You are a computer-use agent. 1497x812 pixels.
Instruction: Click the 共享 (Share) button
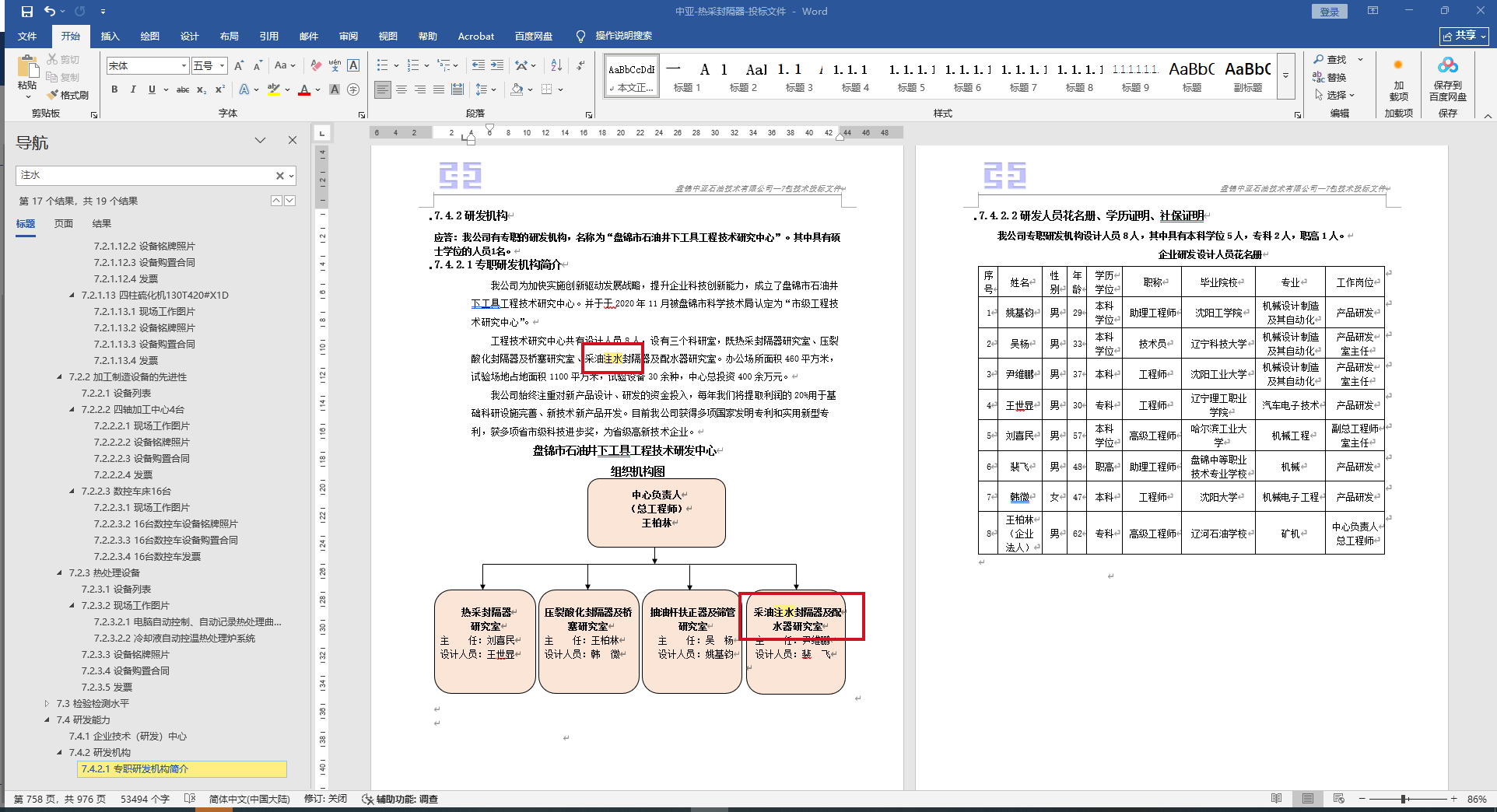pyautogui.click(x=1465, y=36)
